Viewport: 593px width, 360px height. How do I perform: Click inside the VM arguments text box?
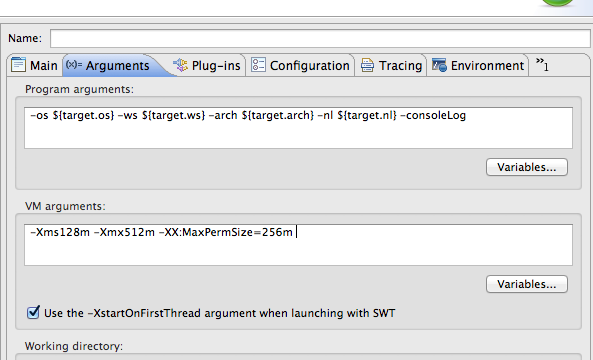coord(298,245)
